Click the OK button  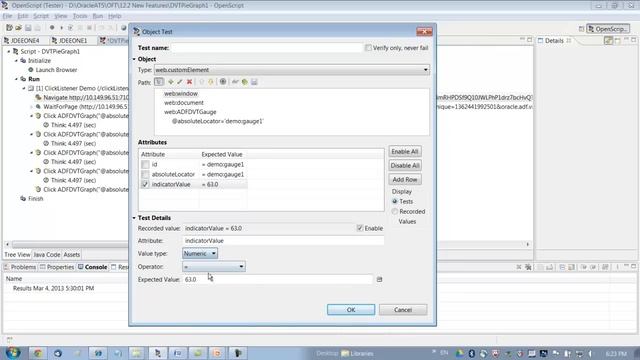tap(351, 310)
